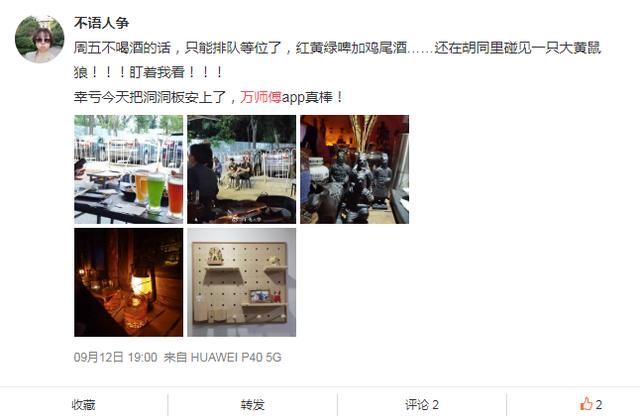Click the text line mentioning 洞洞板
Viewport: 640px width, 420px height.
tap(209, 98)
